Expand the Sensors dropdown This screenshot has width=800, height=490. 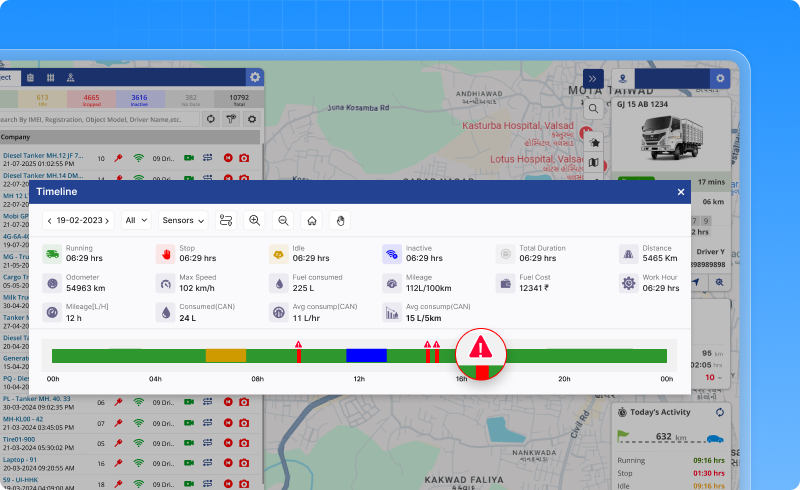[x=183, y=220]
